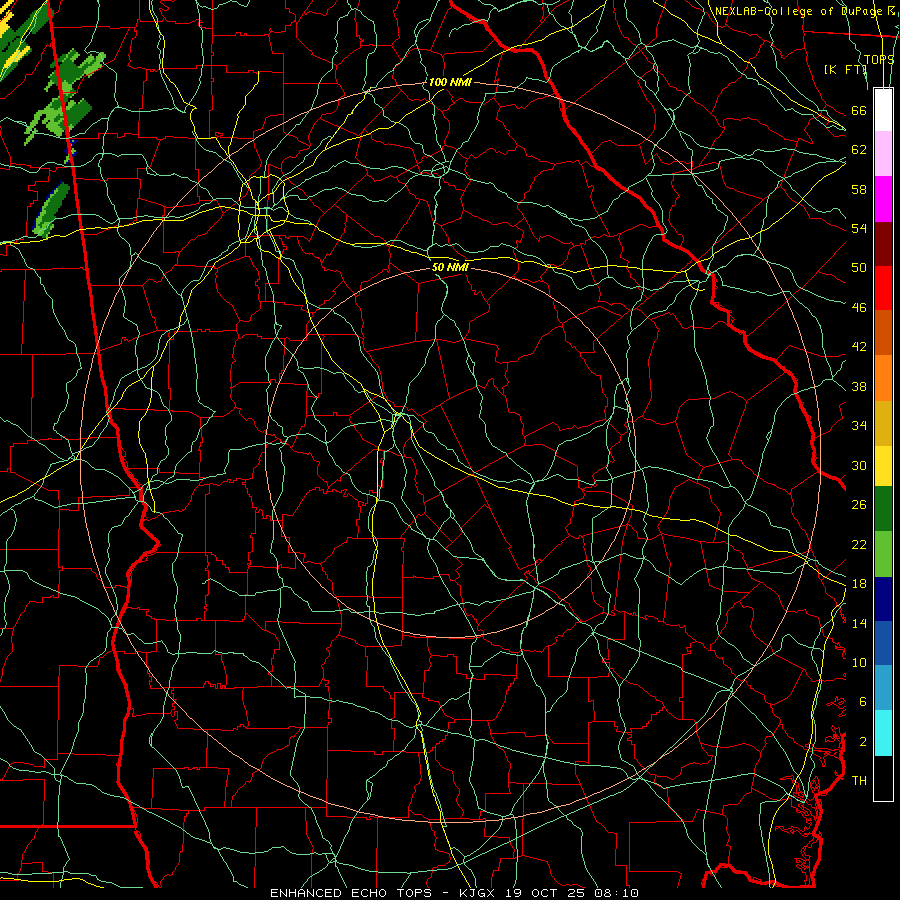Click the light blue 6 kft legend swatch
900x900 pixels.
click(x=883, y=688)
